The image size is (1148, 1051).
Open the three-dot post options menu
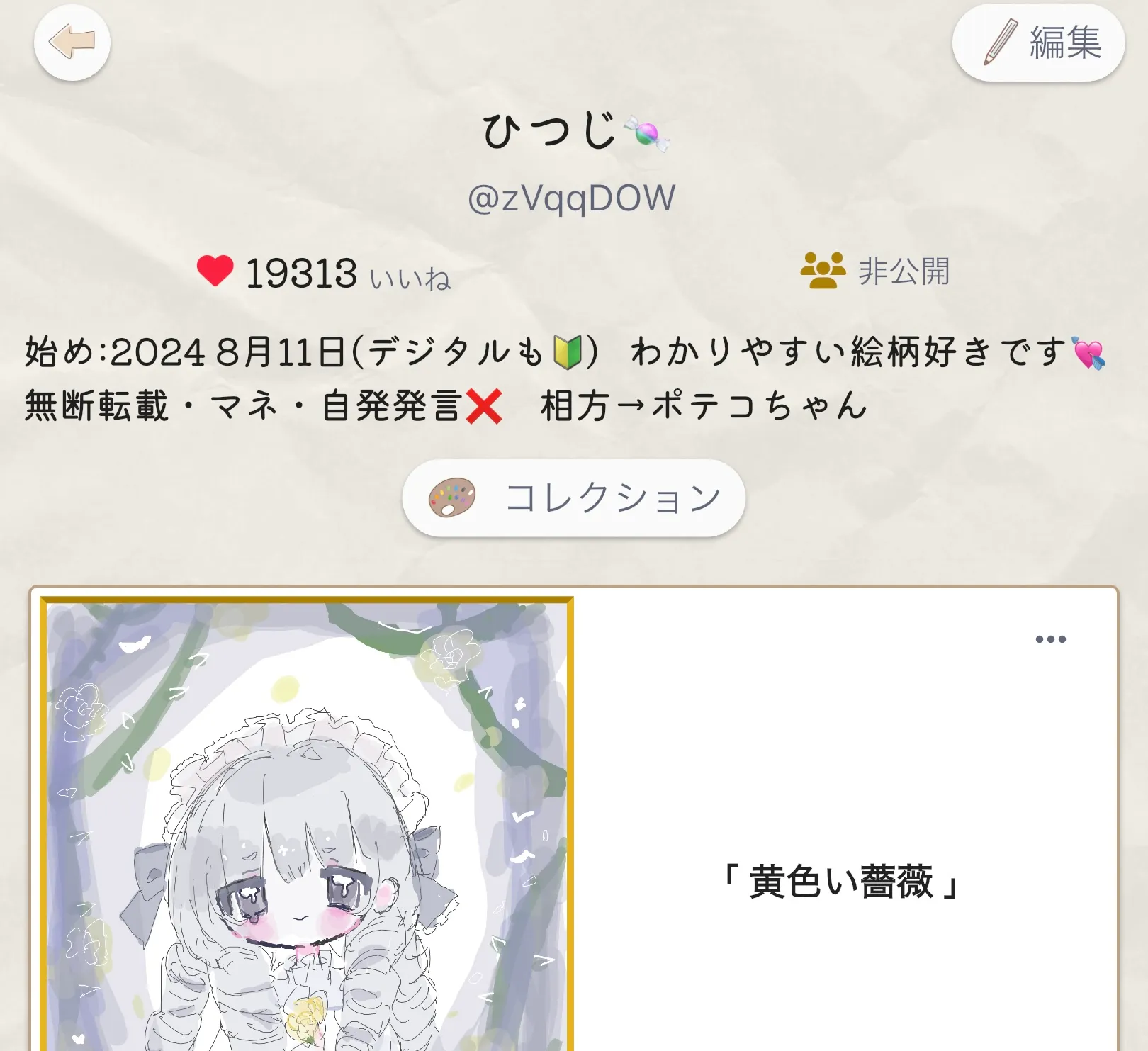point(1050,639)
